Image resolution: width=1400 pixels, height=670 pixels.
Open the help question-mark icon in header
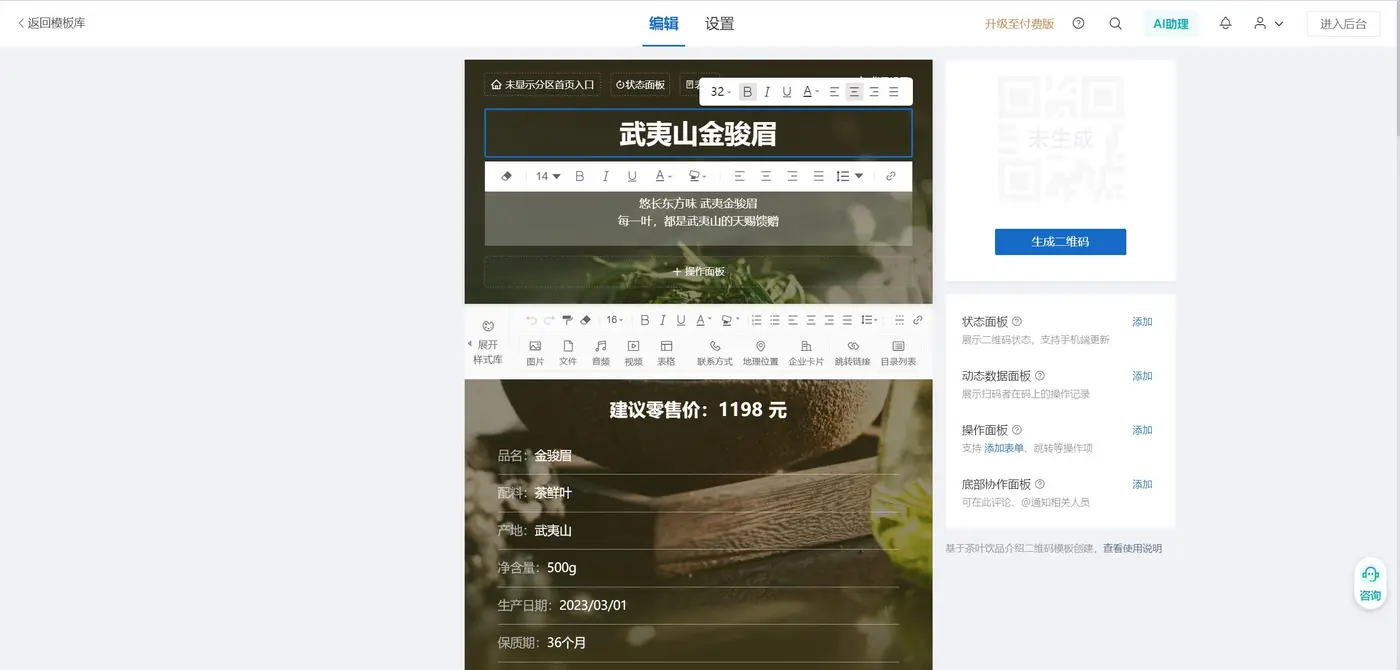(1078, 23)
